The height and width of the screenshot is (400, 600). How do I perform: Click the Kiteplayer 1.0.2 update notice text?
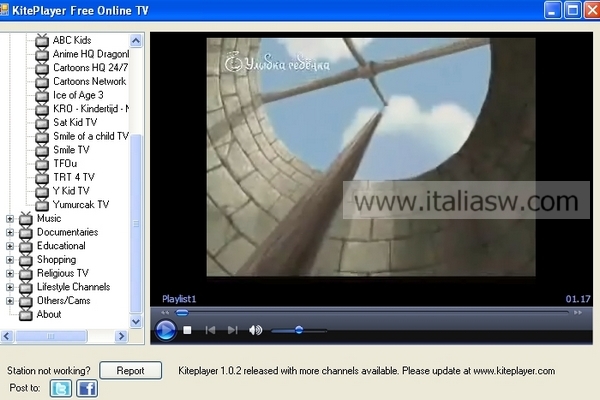pos(367,371)
